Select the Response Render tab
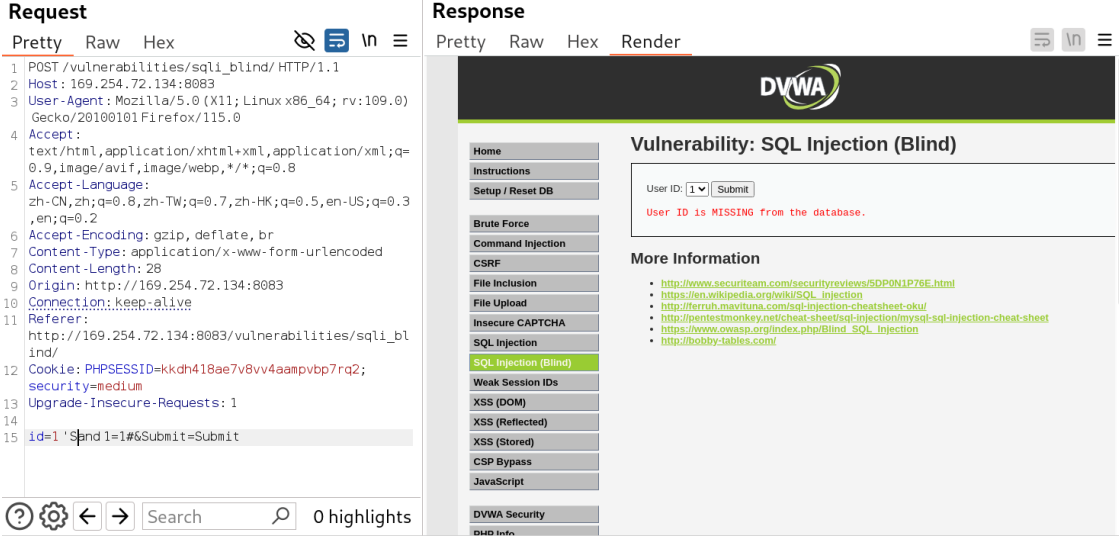The width and height of the screenshot is (1119, 537). point(651,42)
